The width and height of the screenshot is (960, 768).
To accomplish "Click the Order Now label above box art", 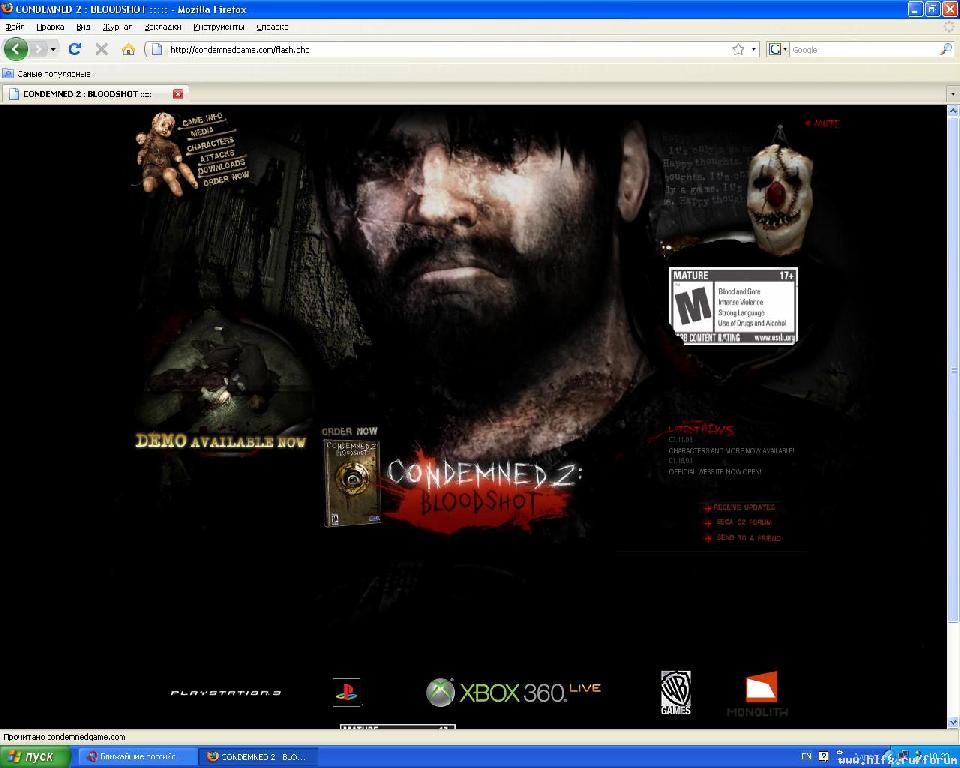I will [x=350, y=431].
